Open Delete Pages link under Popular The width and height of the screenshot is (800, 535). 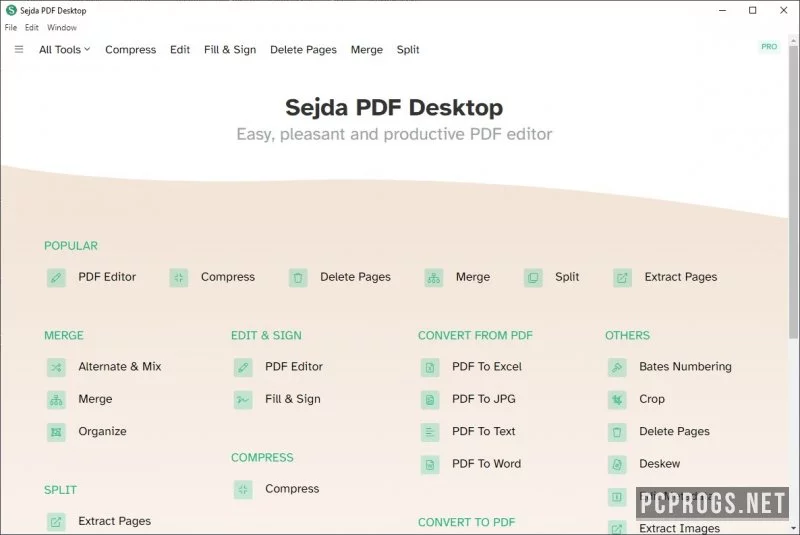pyautogui.click(x=355, y=277)
